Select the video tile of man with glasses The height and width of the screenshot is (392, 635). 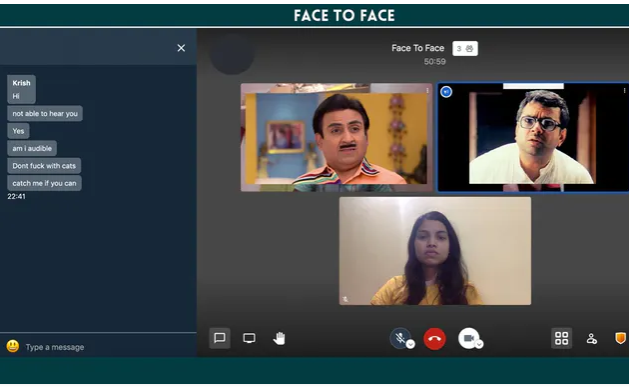[x=533, y=137]
